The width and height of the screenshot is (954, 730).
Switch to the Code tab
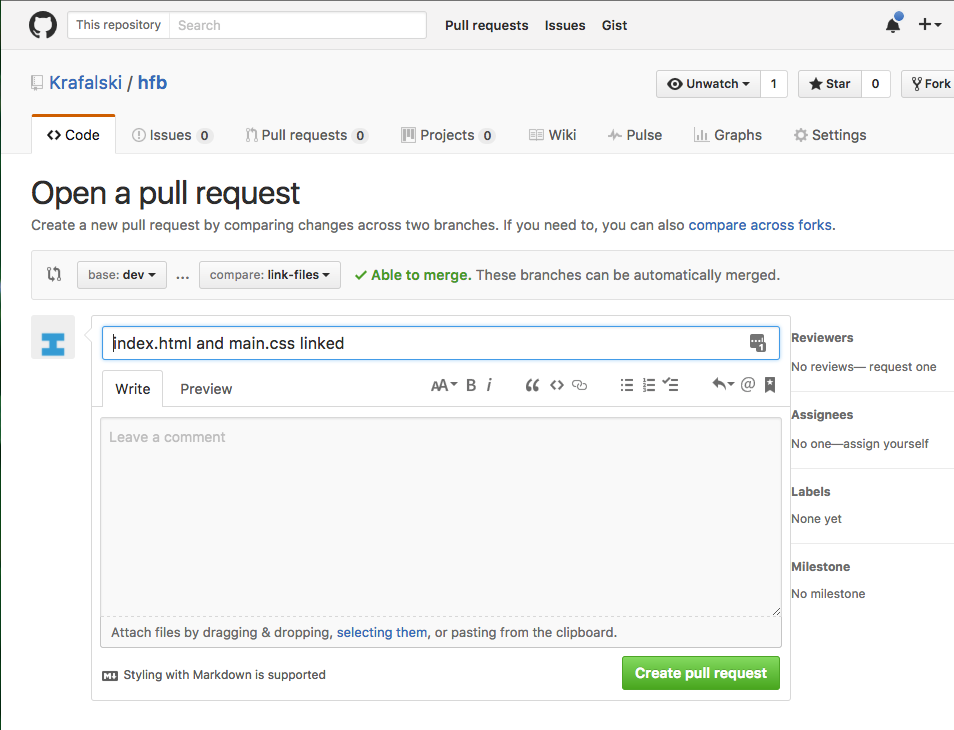tap(74, 135)
